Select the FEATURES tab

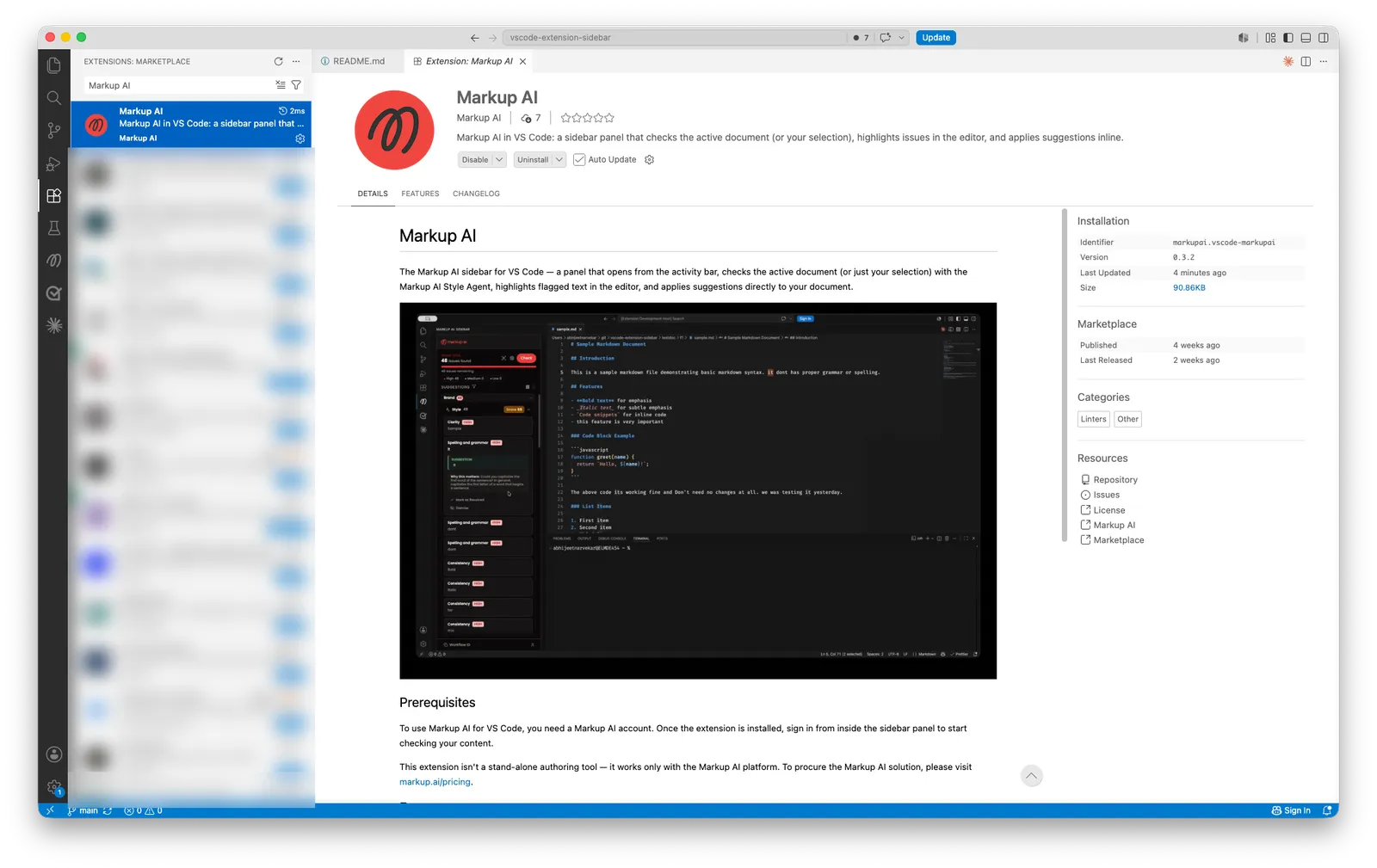(x=420, y=194)
